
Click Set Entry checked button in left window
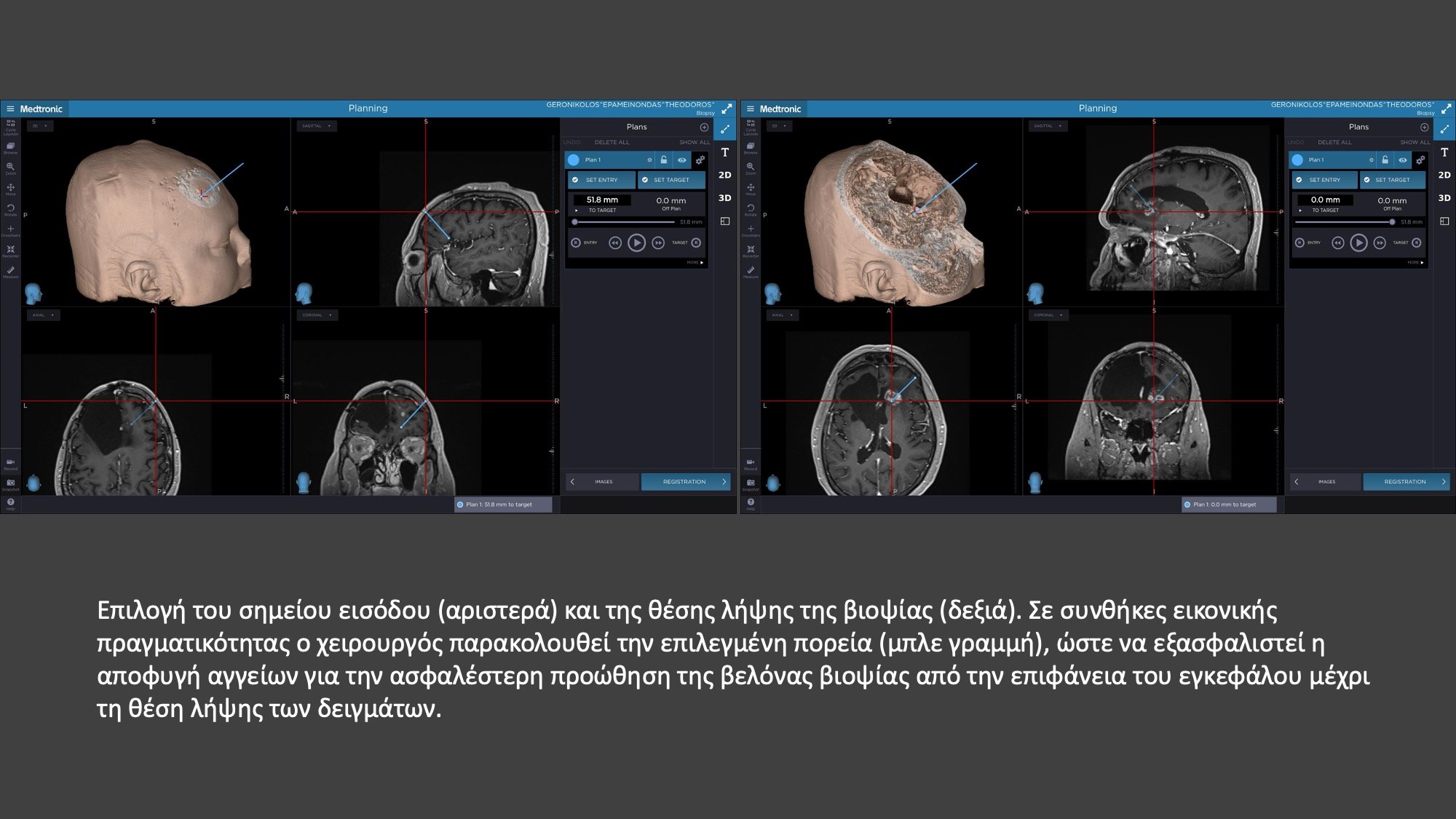(x=601, y=180)
